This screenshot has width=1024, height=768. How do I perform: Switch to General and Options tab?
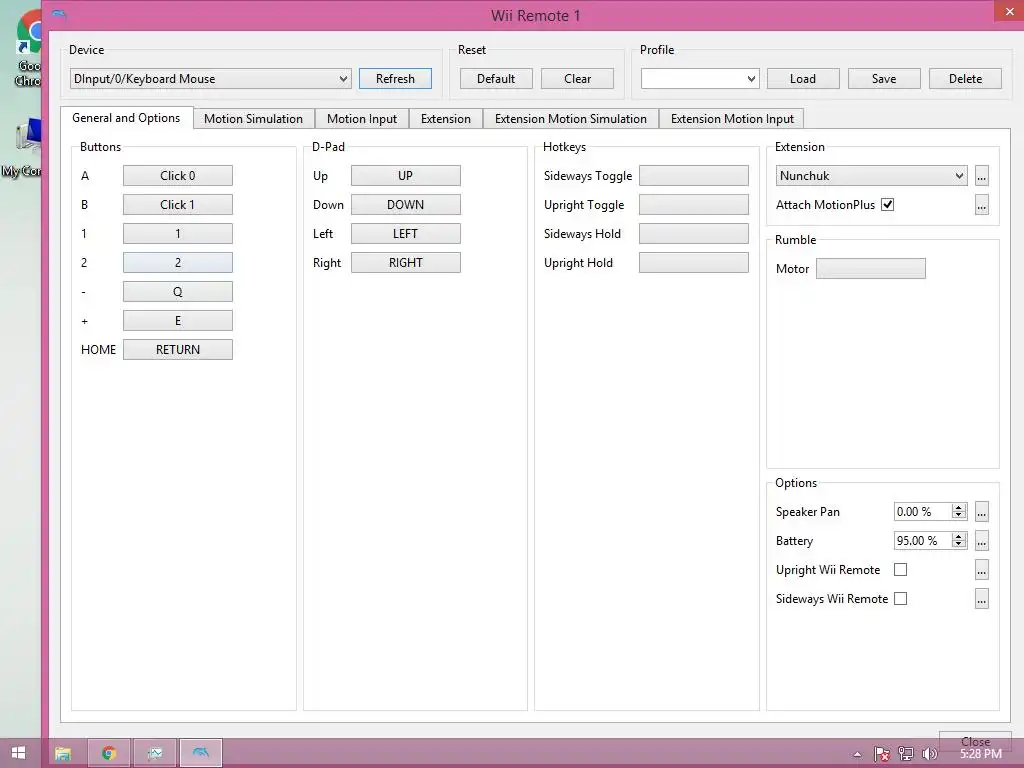pos(126,118)
